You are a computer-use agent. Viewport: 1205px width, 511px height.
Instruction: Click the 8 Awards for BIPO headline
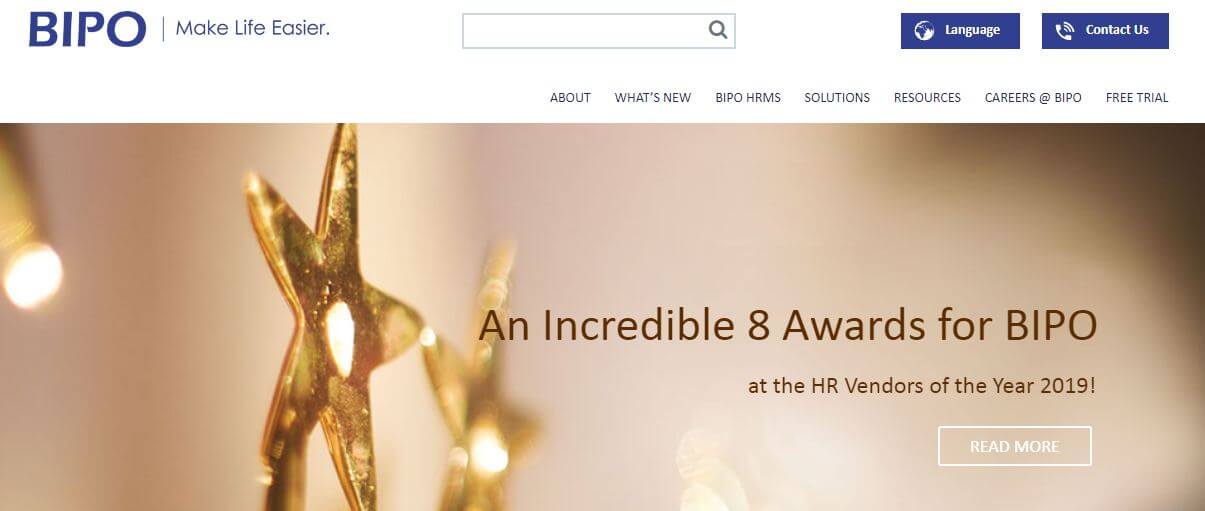tap(788, 326)
